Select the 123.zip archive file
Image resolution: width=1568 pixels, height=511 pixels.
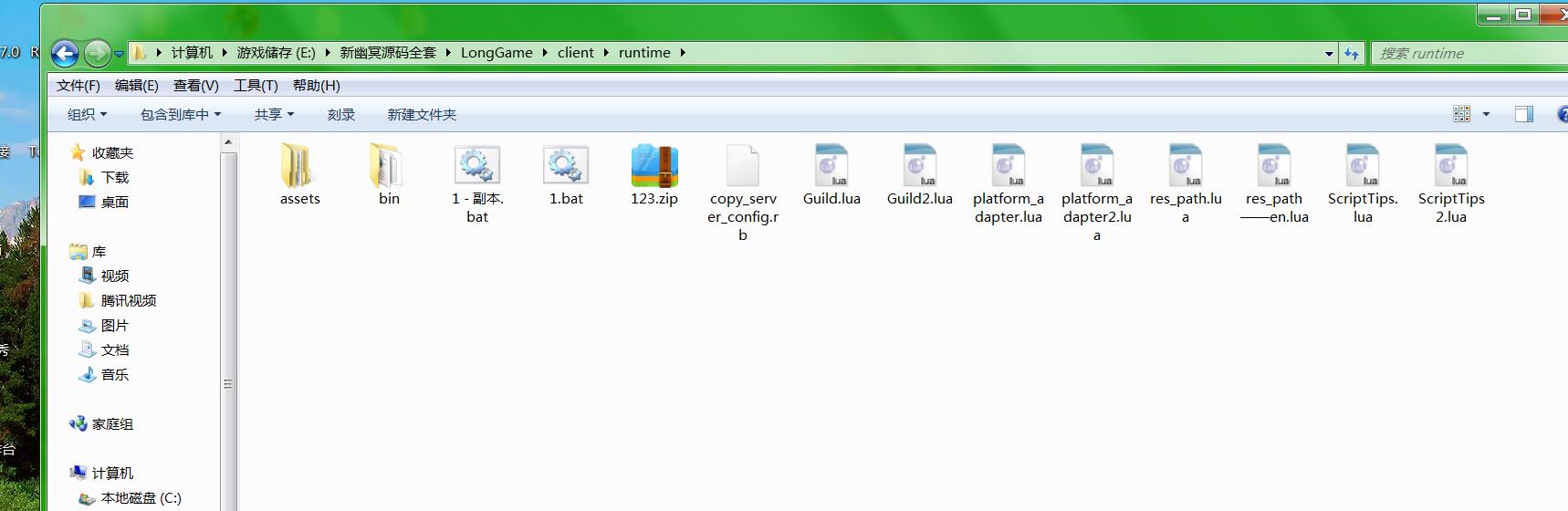pyautogui.click(x=653, y=167)
